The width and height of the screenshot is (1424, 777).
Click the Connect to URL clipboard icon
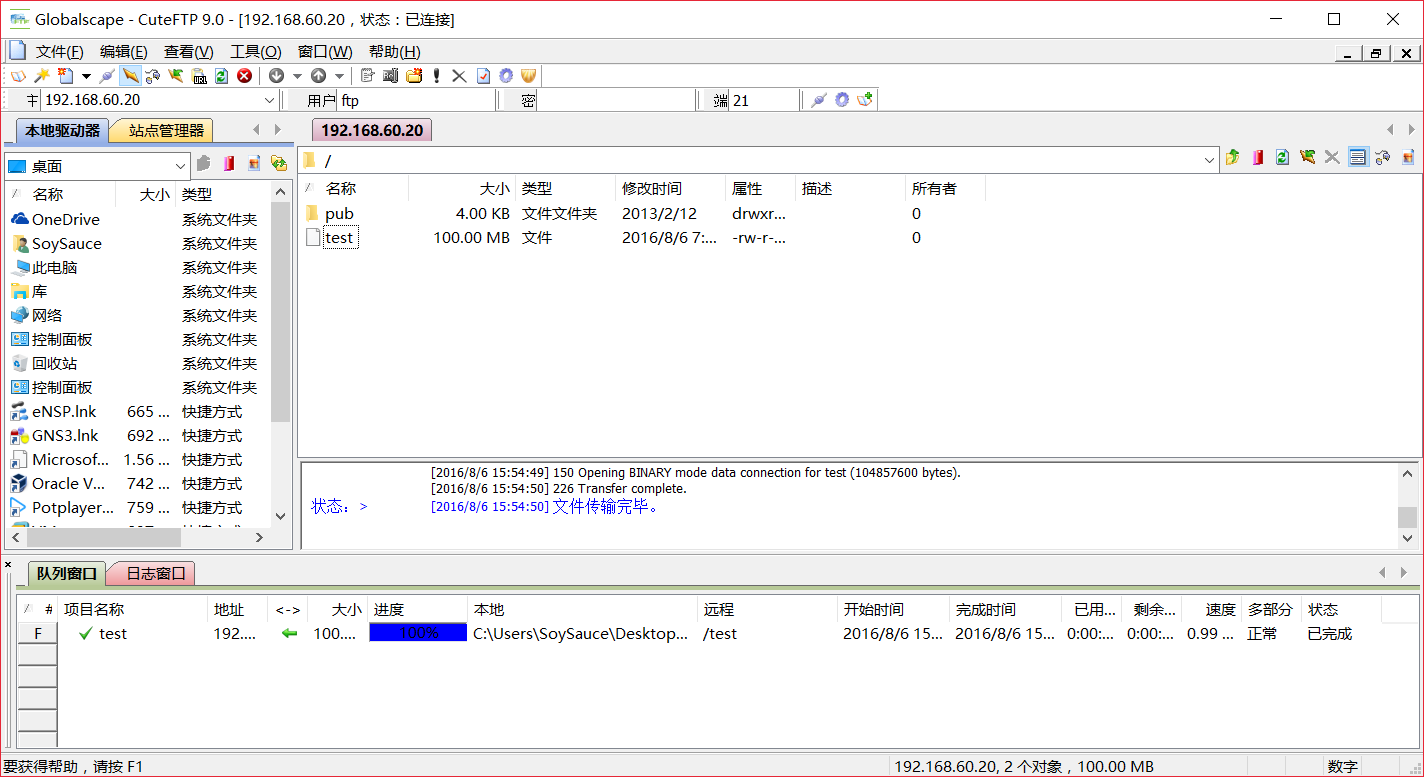click(x=199, y=76)
